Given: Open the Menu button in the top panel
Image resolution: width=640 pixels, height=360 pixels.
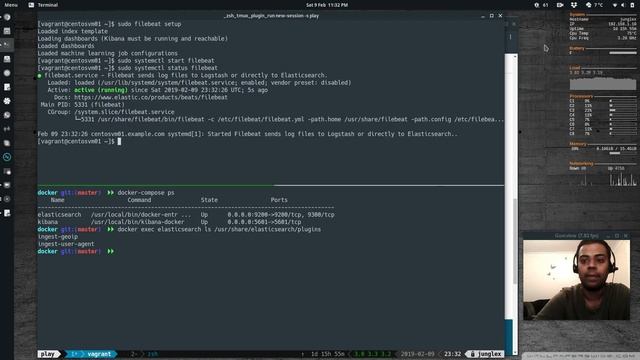Looking at the screenshot, I should click(x=11, y=5).
